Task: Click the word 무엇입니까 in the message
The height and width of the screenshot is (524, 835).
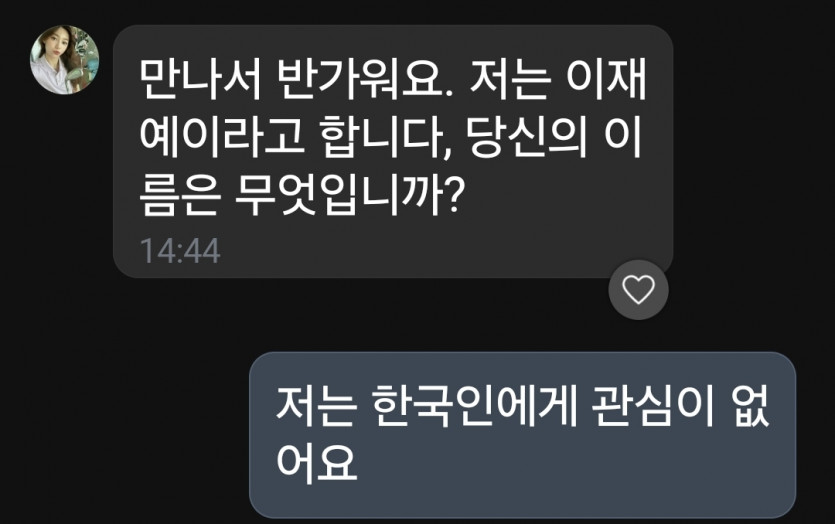Action: [338, 194]
